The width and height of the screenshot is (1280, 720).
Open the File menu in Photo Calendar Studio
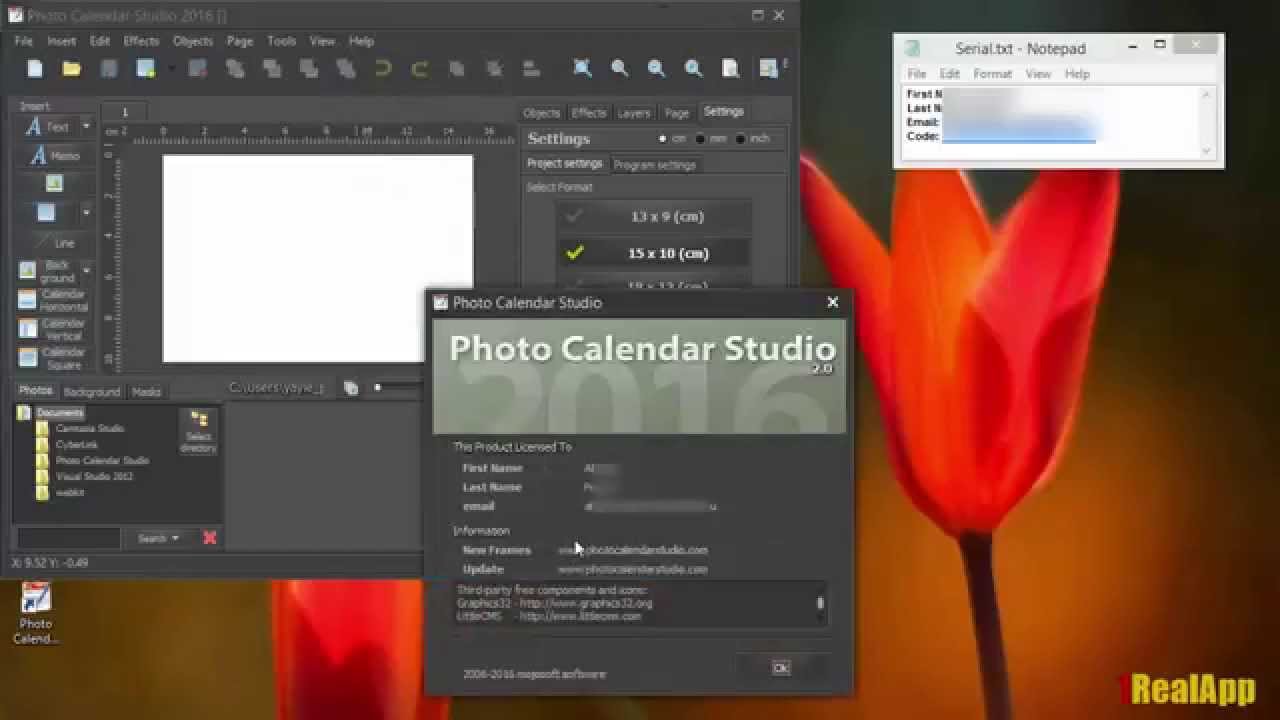[x=24, y=41]
